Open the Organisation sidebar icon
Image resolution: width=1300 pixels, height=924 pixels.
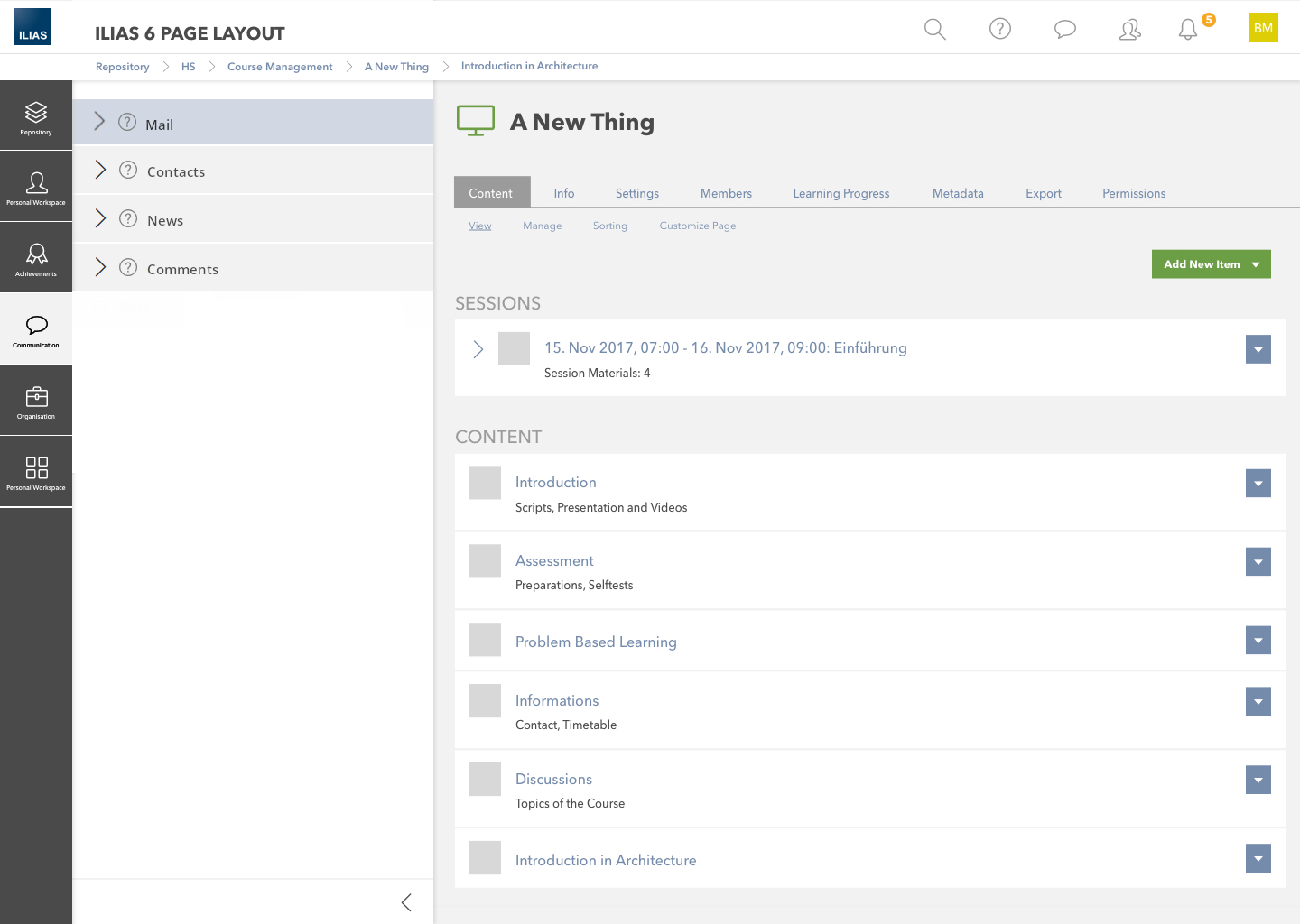coord(36,401)
